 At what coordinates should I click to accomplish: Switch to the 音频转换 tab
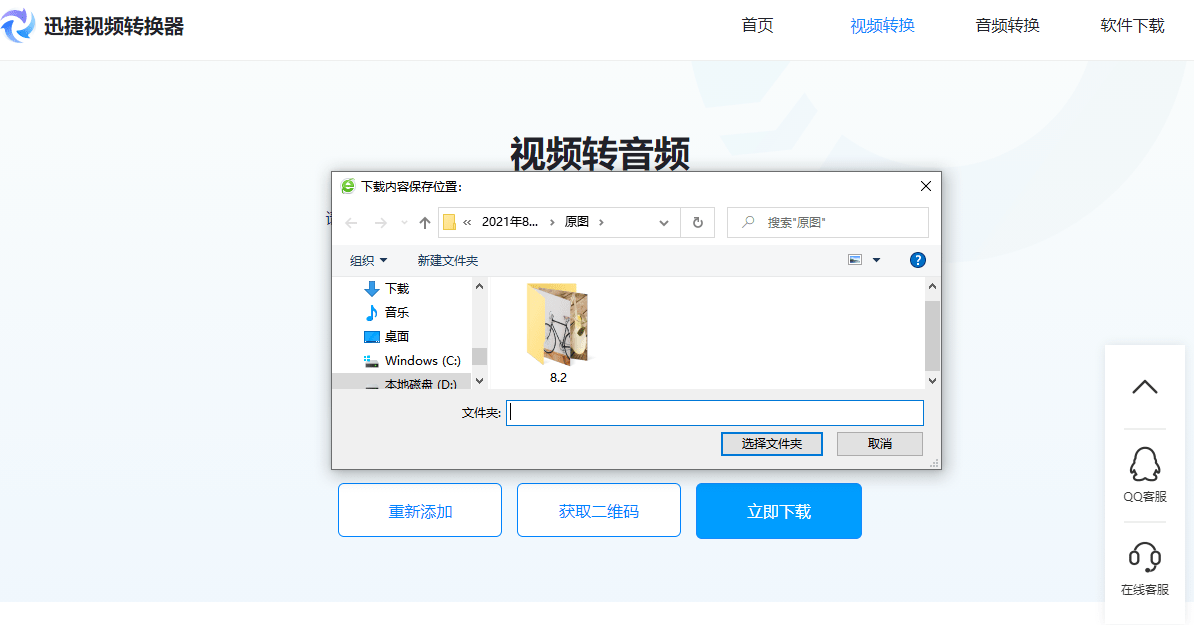[x=1006, y=26]
